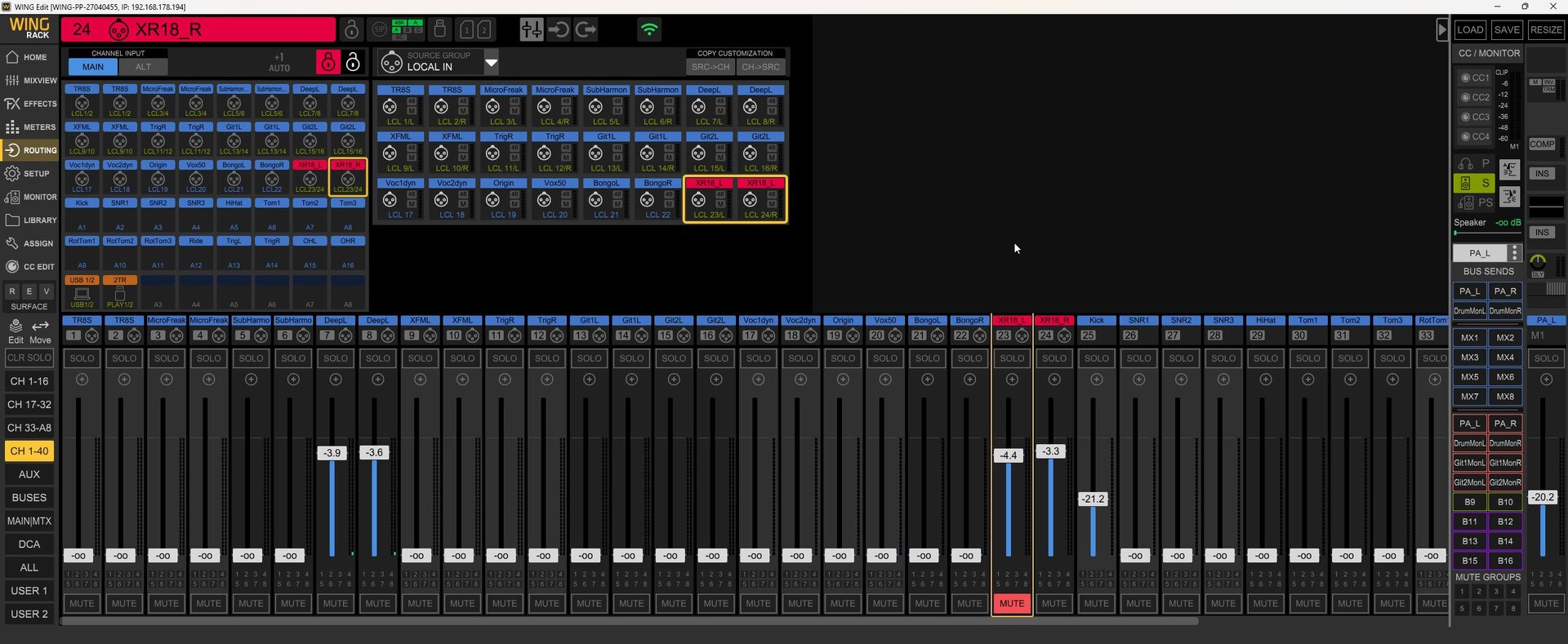Open the Setup gear page
This screenshot has height=644, width=1568.
(30, 174)
